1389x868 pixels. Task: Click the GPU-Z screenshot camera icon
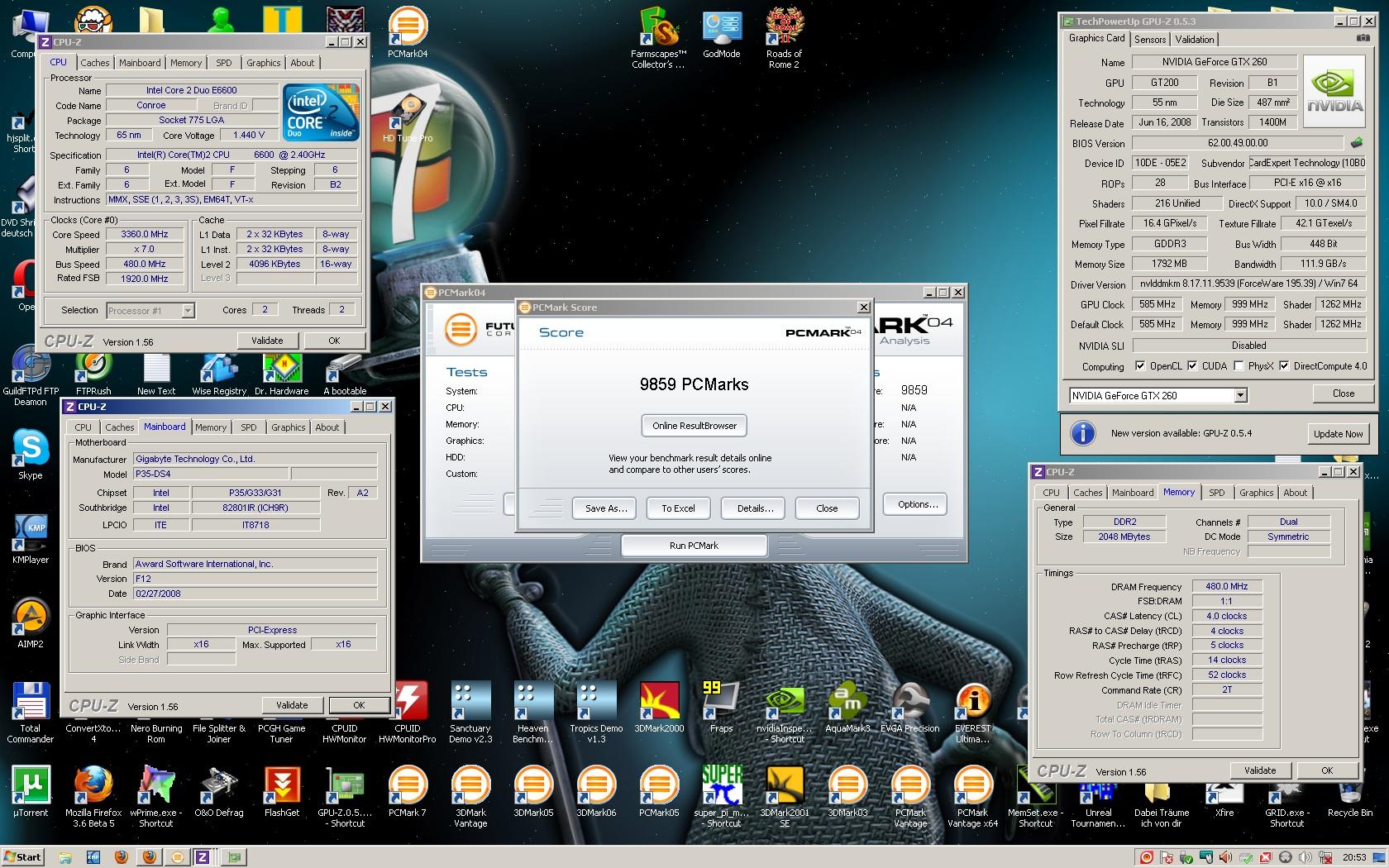coord(1363,38)
